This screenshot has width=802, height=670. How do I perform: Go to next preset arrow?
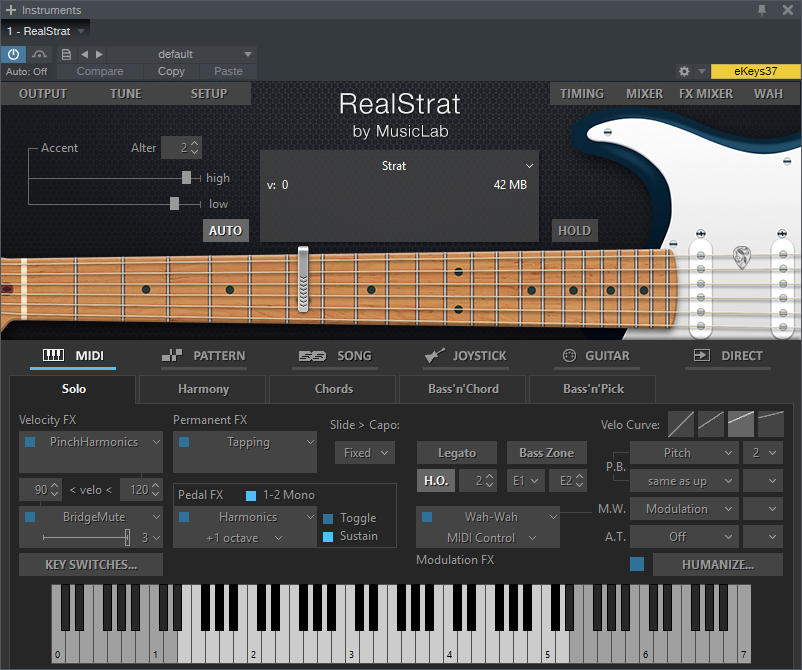[99, 54]
